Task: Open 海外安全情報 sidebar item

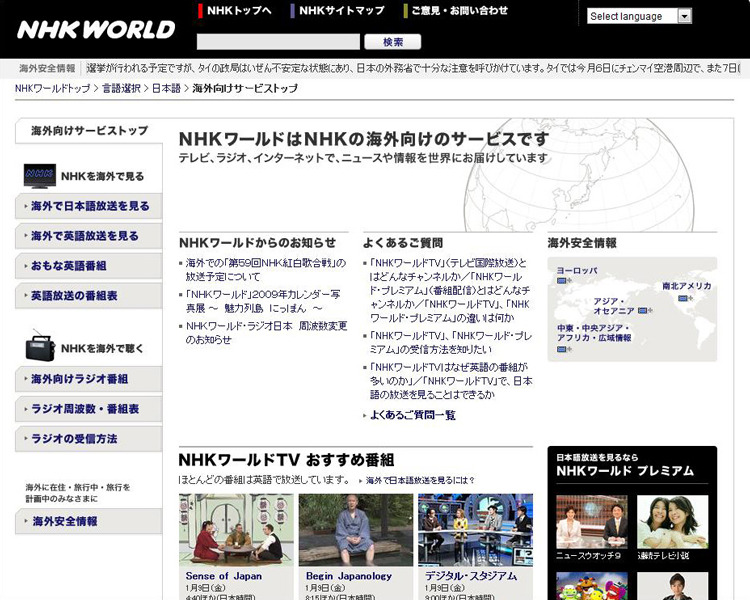Action: pyautogui.click(x=89, y=521)
